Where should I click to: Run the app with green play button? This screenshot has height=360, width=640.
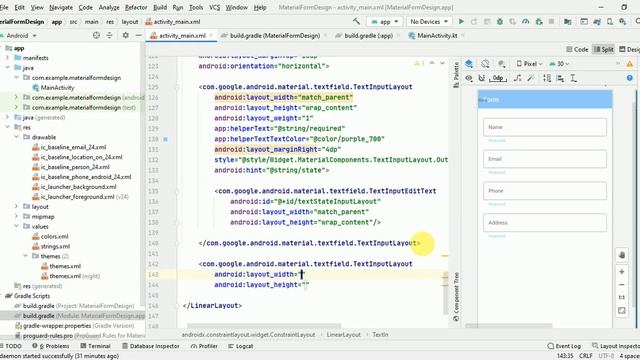461,21
